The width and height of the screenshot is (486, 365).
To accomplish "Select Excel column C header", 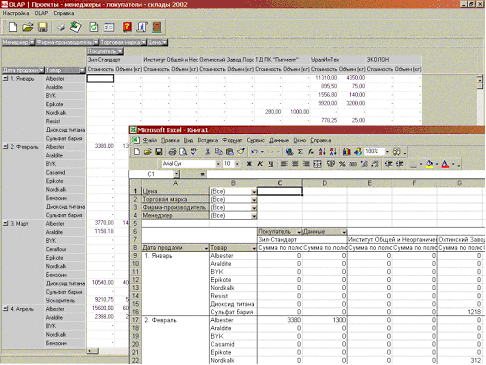I will click(x=280, y=183).
